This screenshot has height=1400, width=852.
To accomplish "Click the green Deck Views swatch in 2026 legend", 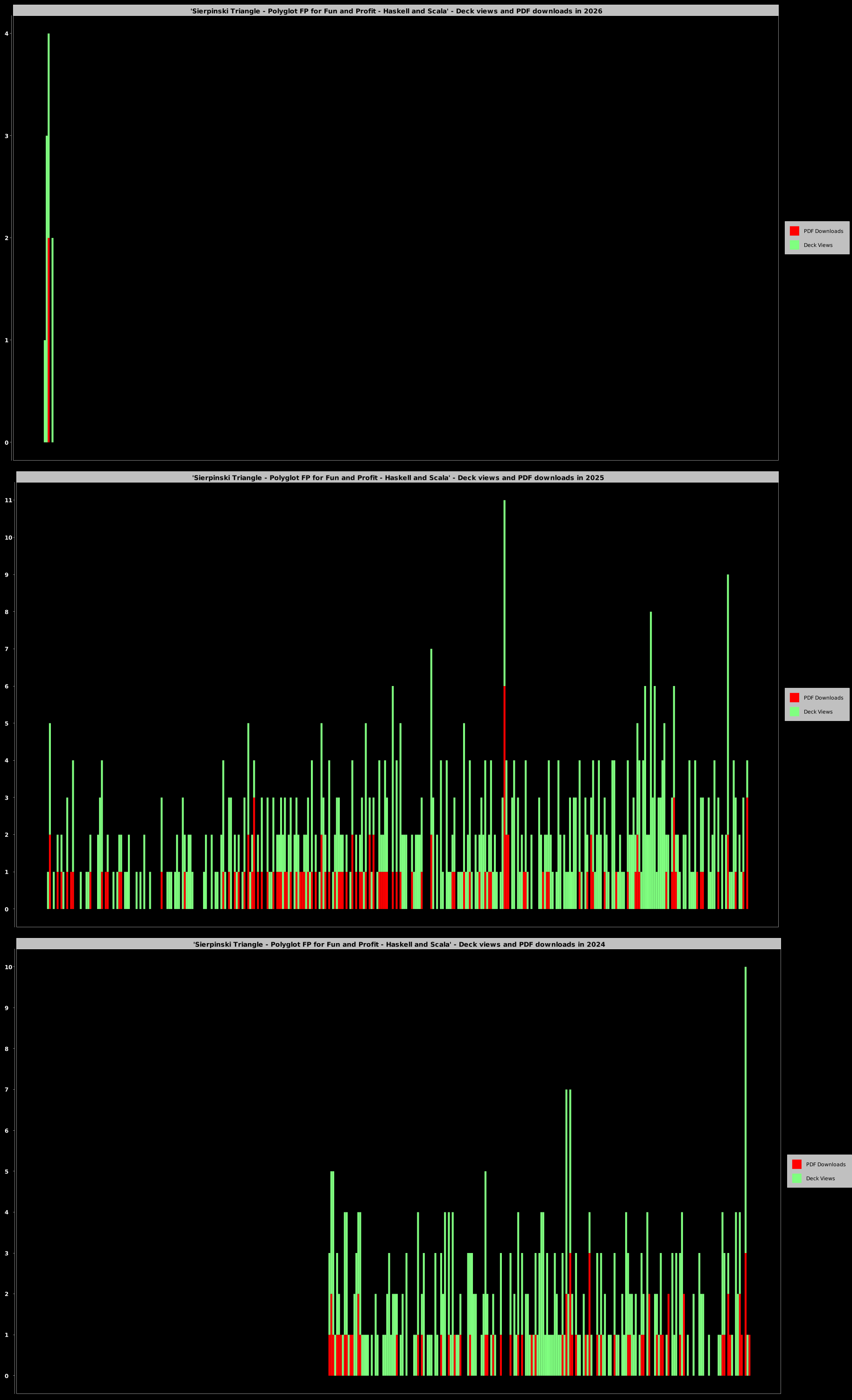I will 794,245.
